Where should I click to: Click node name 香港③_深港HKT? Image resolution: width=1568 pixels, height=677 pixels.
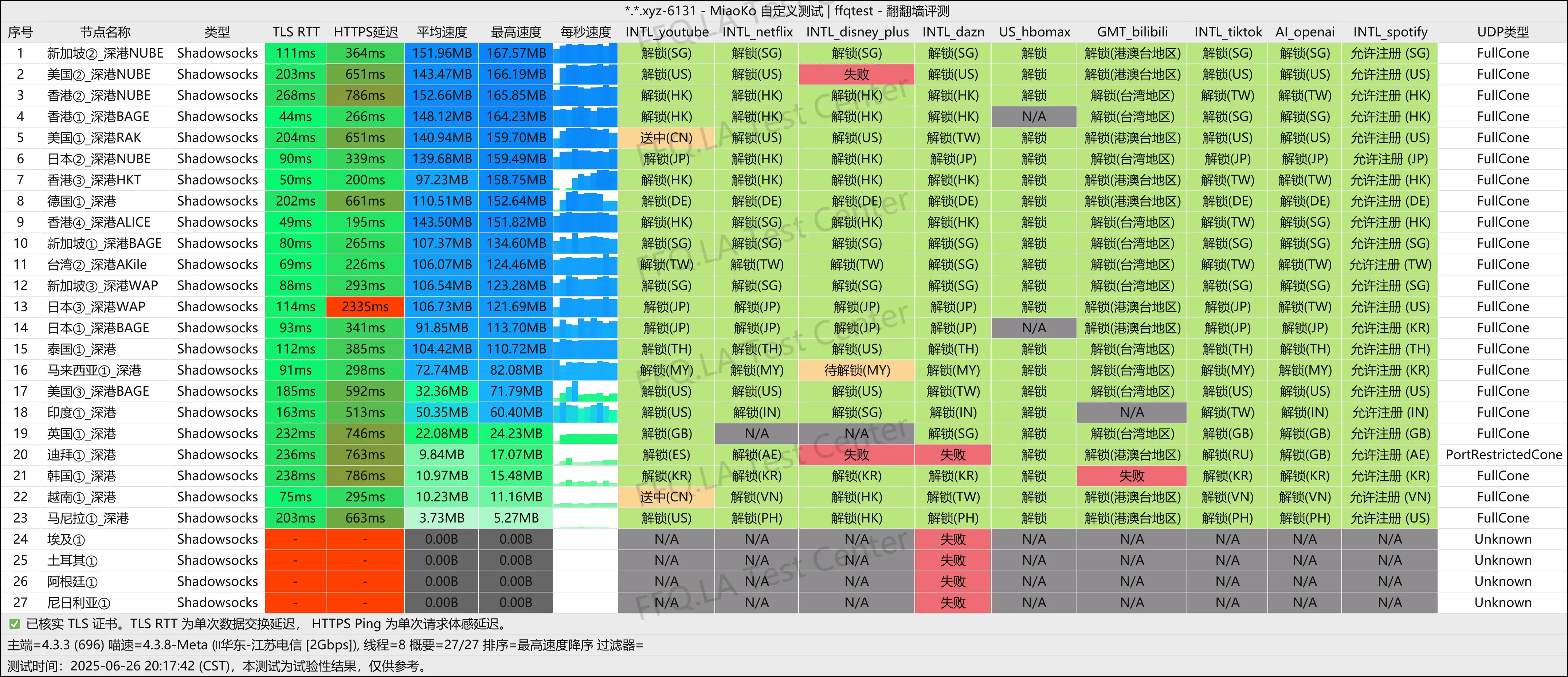(x=94, y=180)
